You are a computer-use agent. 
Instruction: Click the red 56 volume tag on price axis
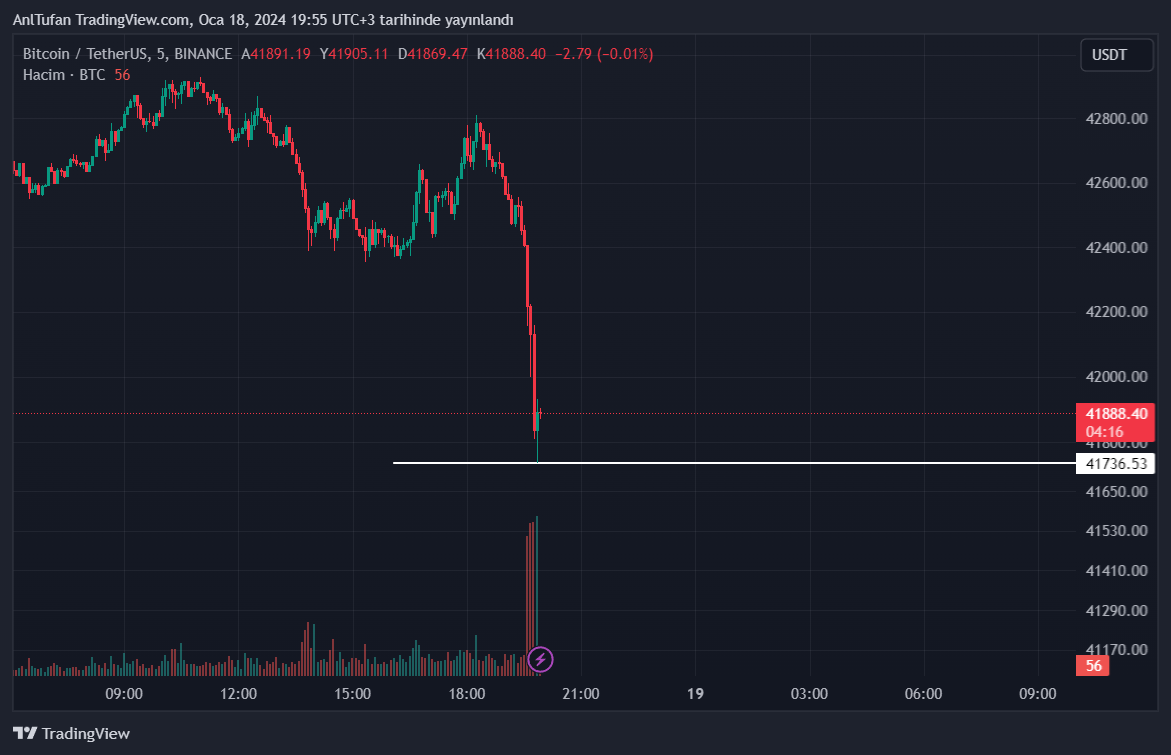point(1093,666)
